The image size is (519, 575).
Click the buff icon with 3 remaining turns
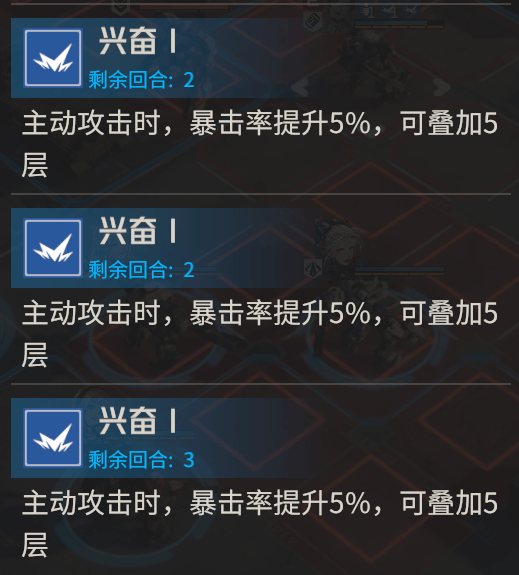pyautogui.click(x=53, y=438)
